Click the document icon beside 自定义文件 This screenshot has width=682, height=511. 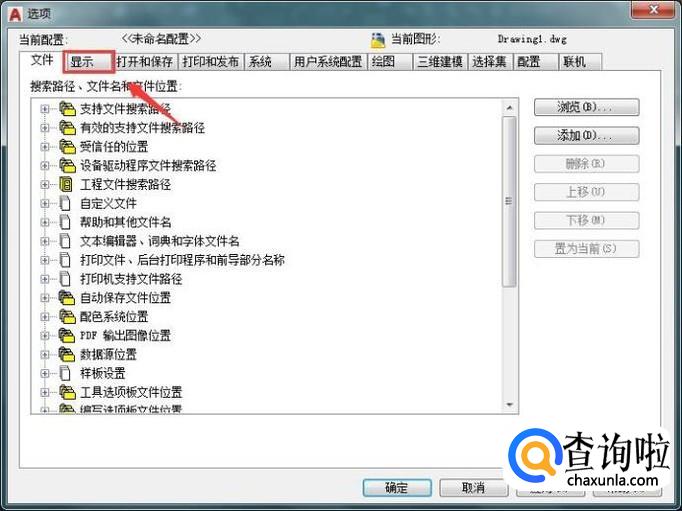pos(65,203)
